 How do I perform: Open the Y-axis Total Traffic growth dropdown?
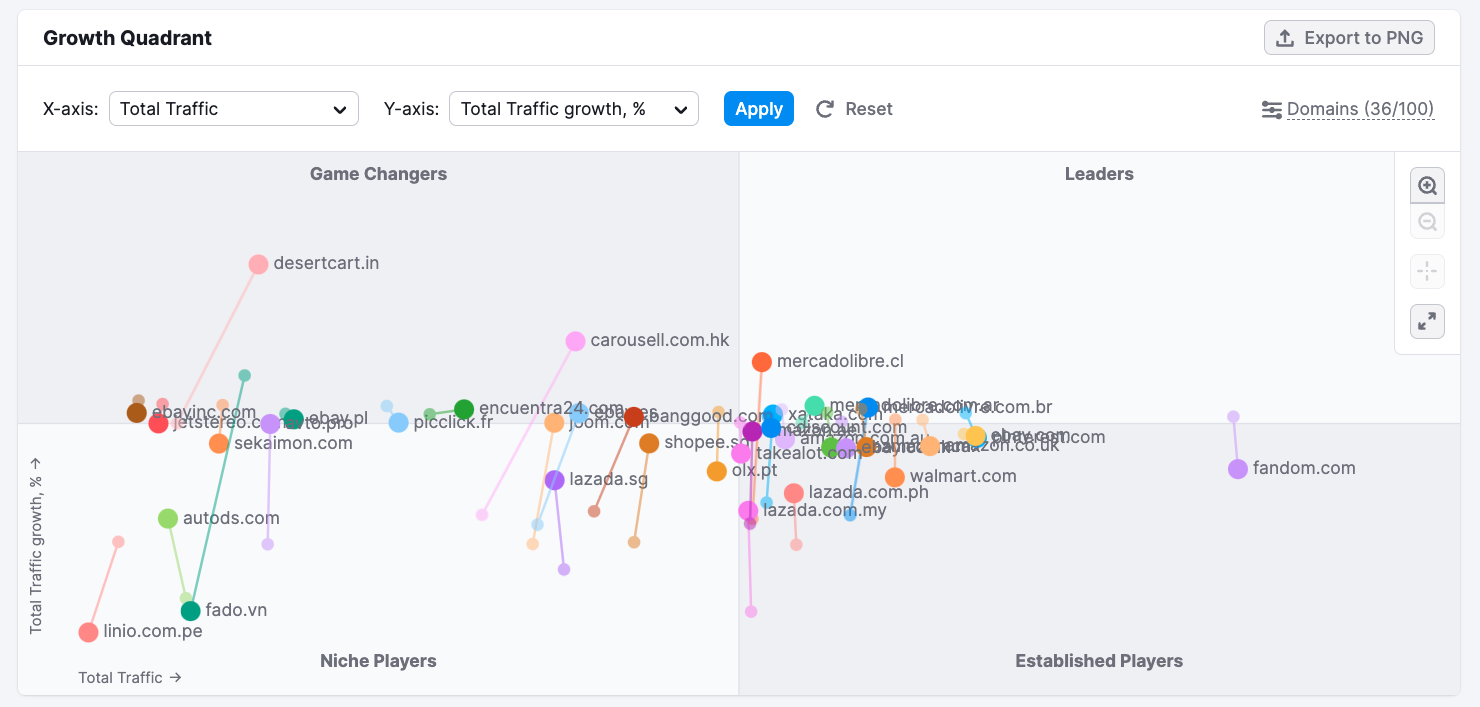pos(573,108)
